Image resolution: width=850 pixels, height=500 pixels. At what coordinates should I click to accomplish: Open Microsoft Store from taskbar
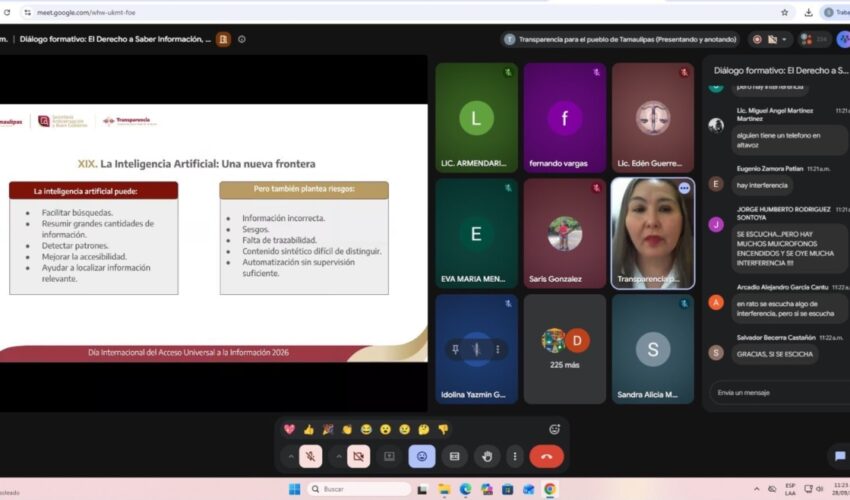click(508, 489)
